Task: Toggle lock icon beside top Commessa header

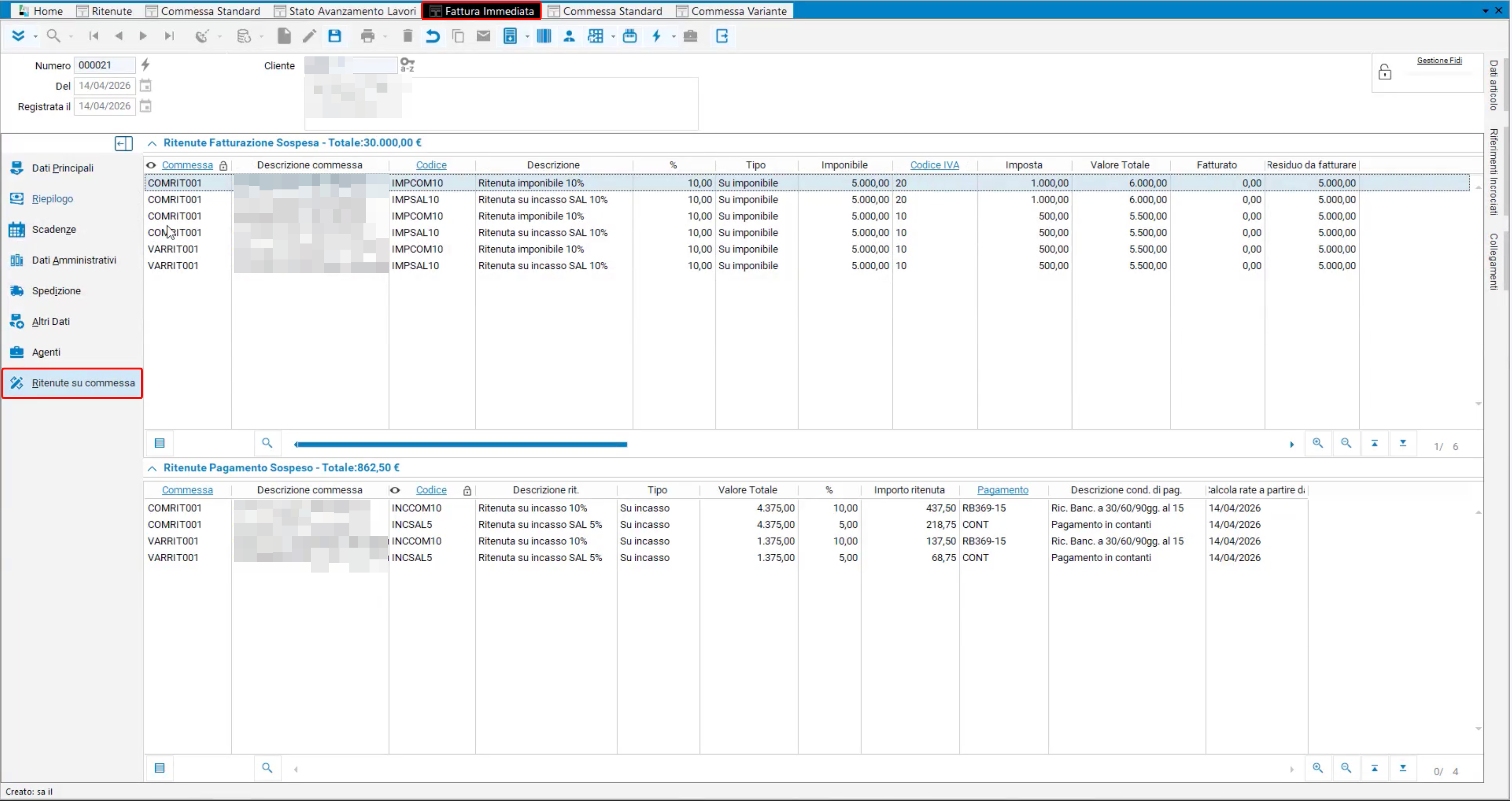Action: [223, 165]
